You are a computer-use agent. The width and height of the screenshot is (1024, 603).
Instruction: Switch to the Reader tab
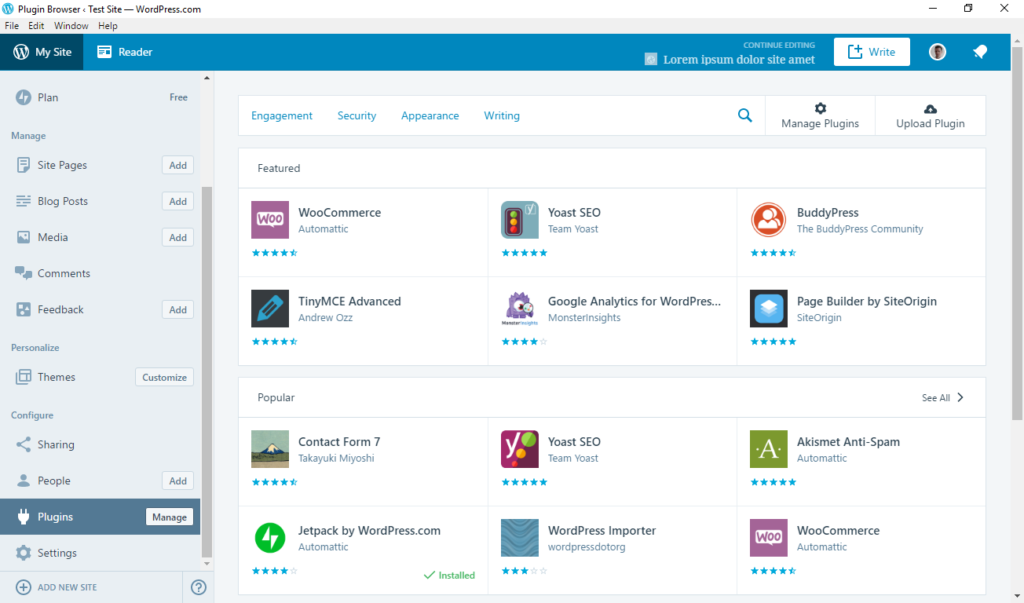point(124,51)
